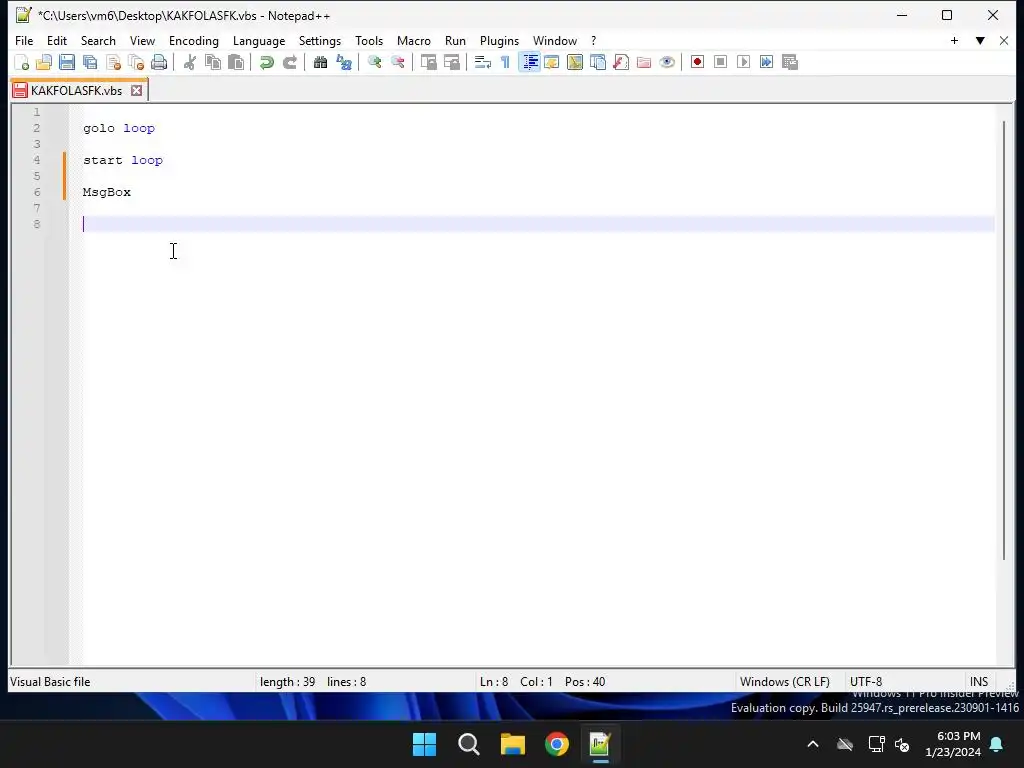Click the Save All toolbar icon
Image resolution: width=1024 pixels, height=768 pixels.
coord(90,62)
